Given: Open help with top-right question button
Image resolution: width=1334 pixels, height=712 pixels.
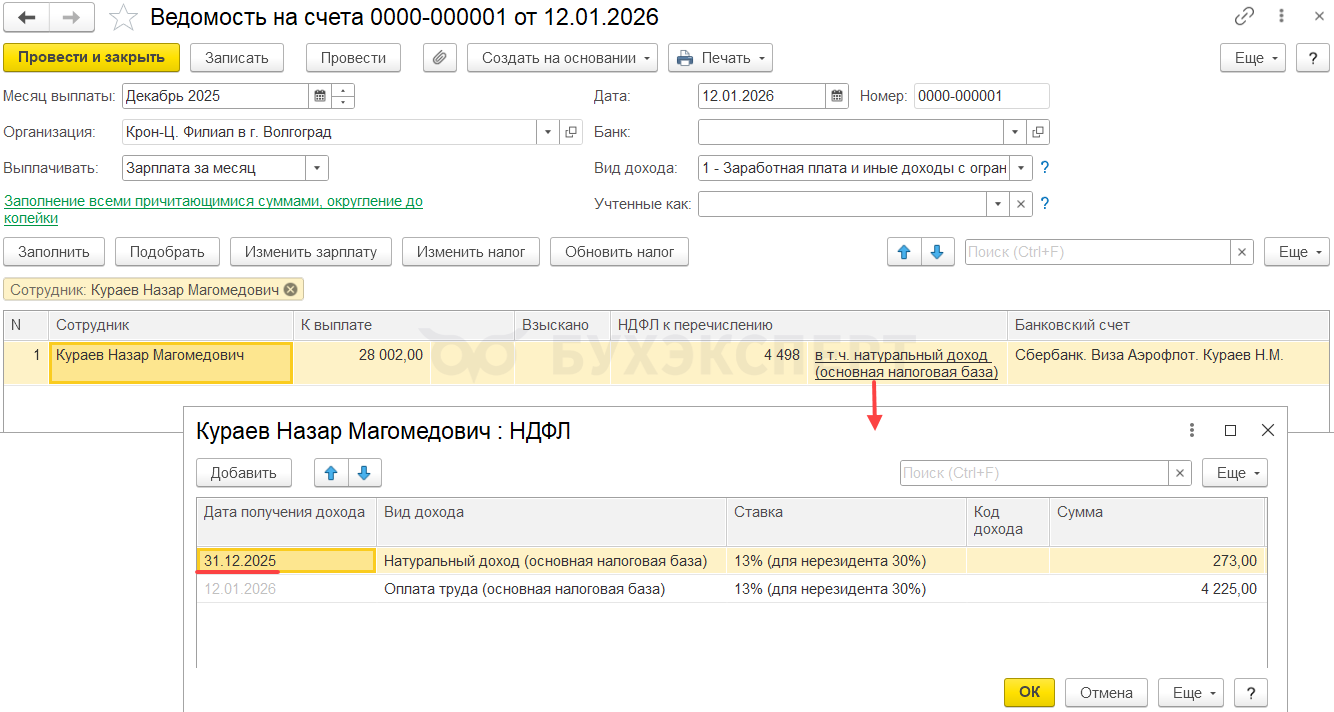Looking at the screenshot, I should [1313, 58].
